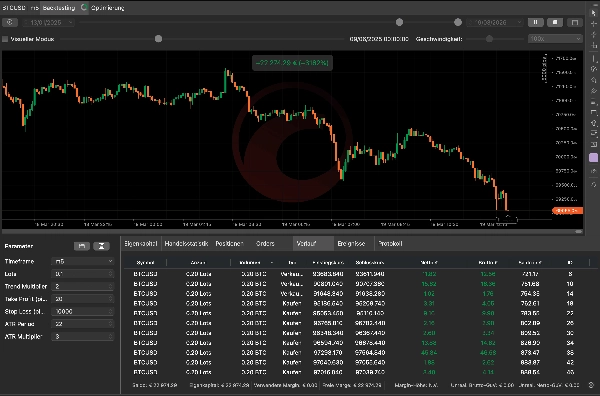Sort by the Volumen column header
600x396 pixels.
pos(250,262)
